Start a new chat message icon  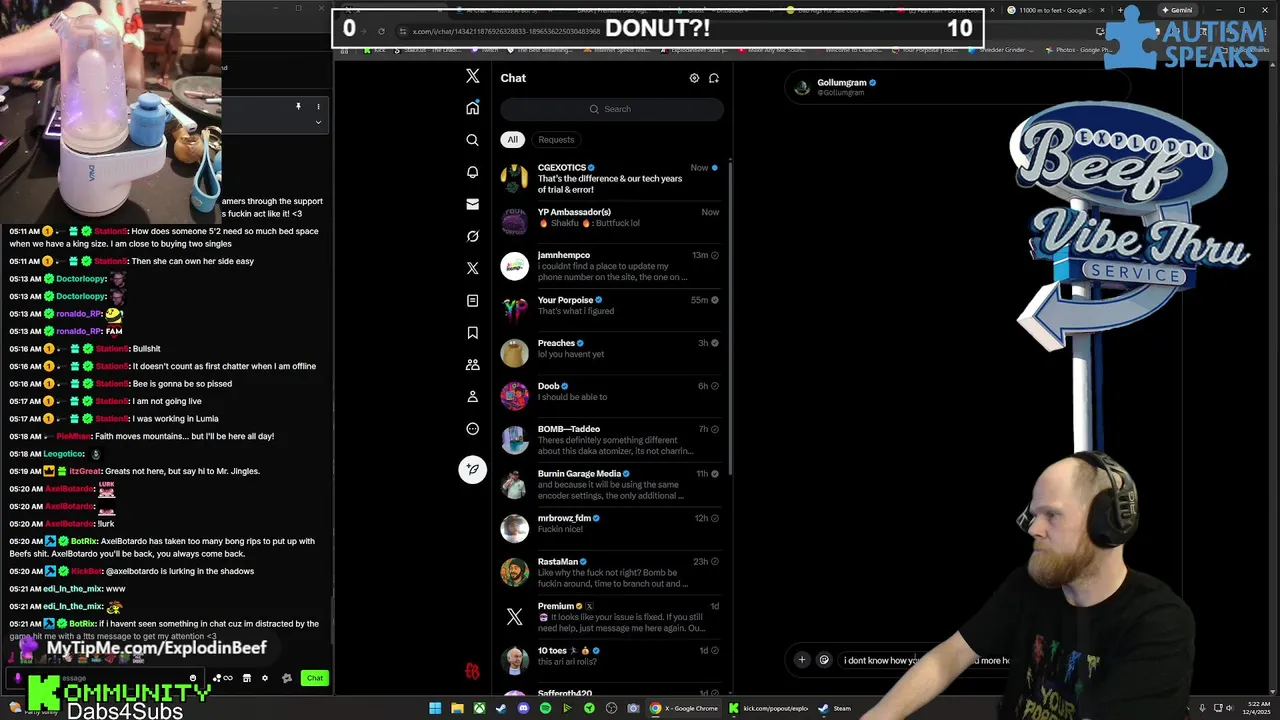[x=714, y=78]
